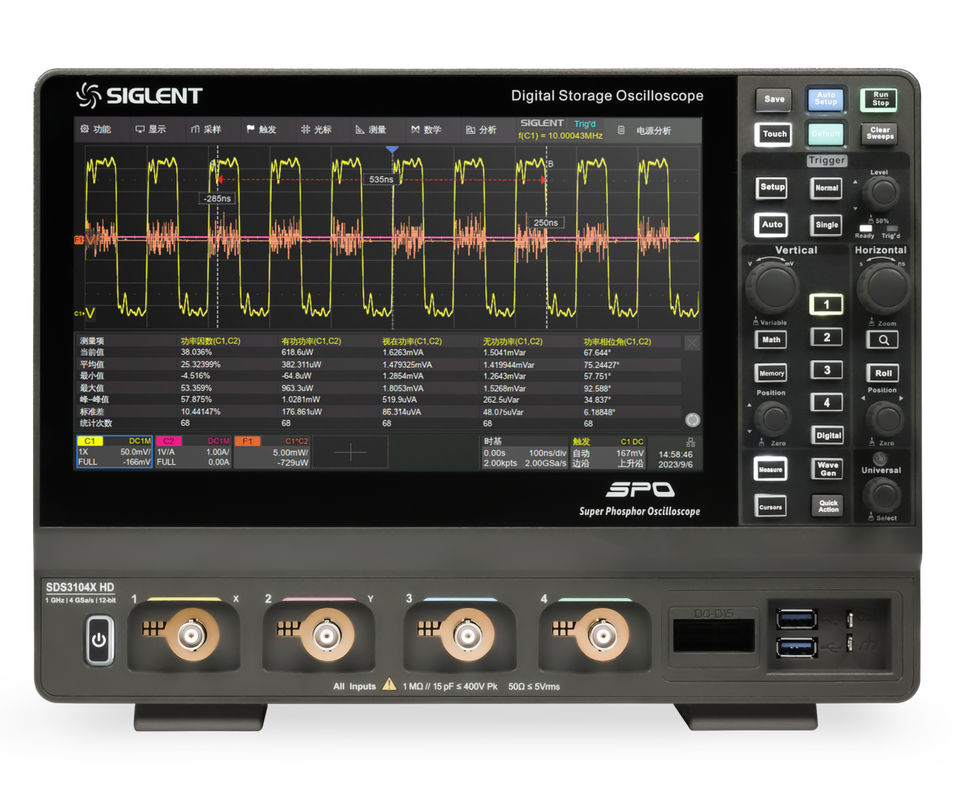Screen dimensions: 960x790
Task: Open the 时基 timebase settings box
Action: click(x=525, y=452)
